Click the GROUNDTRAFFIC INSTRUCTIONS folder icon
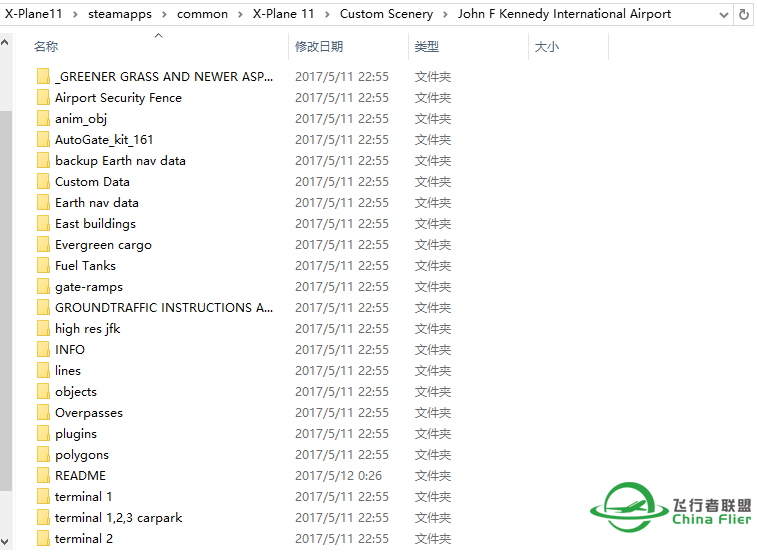757x553 pixels. tap(43, 308)
